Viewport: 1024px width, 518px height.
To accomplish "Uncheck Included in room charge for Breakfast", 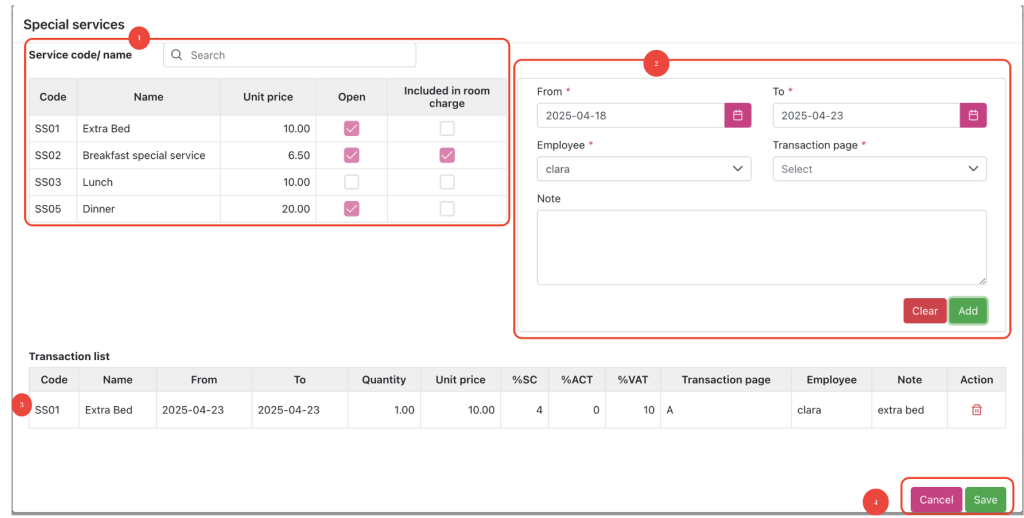I will pos(447,155).
